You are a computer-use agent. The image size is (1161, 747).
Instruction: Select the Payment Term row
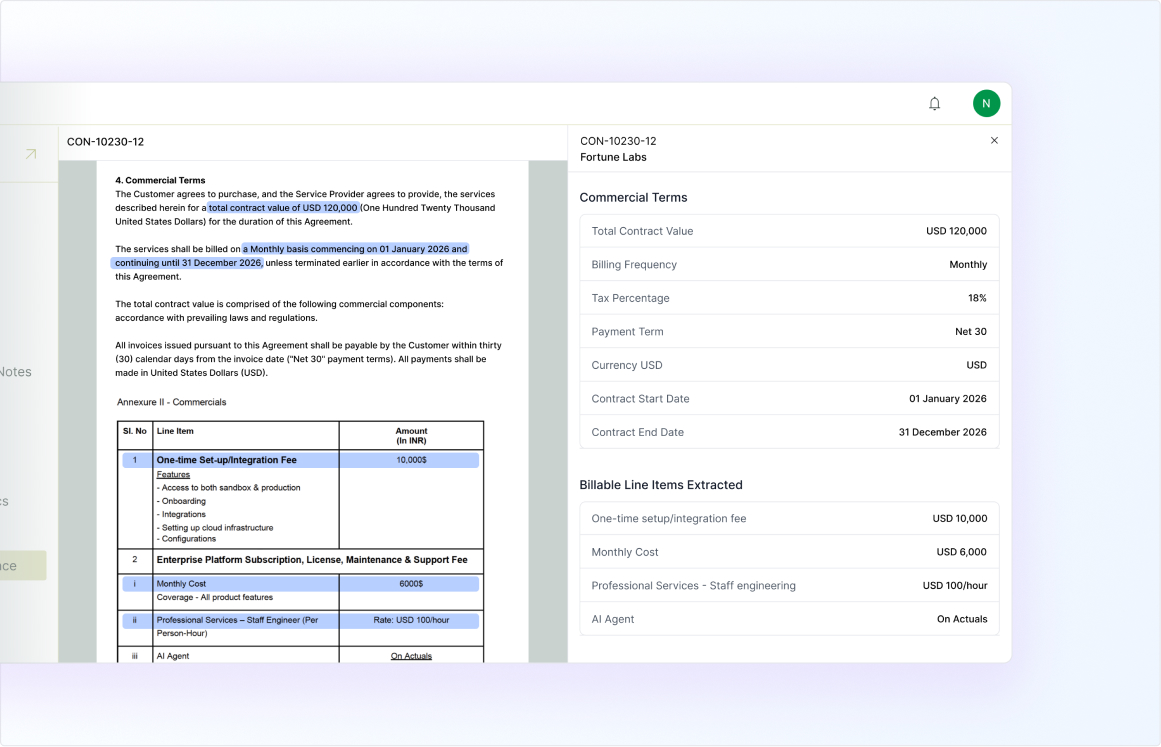pyautogui.click(x=789, y=332)
